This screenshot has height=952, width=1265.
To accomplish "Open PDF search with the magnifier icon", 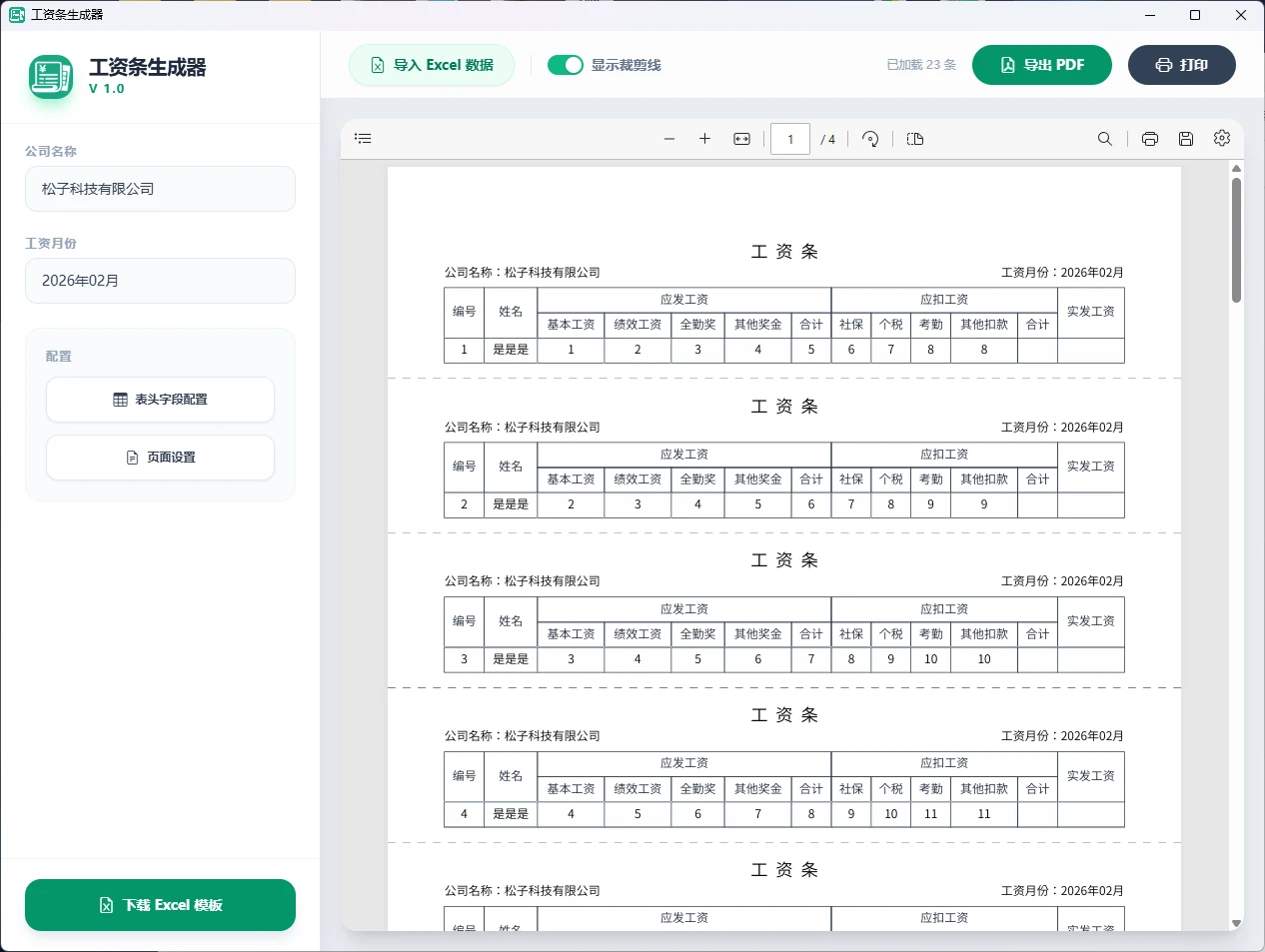I will [1104, 139].
